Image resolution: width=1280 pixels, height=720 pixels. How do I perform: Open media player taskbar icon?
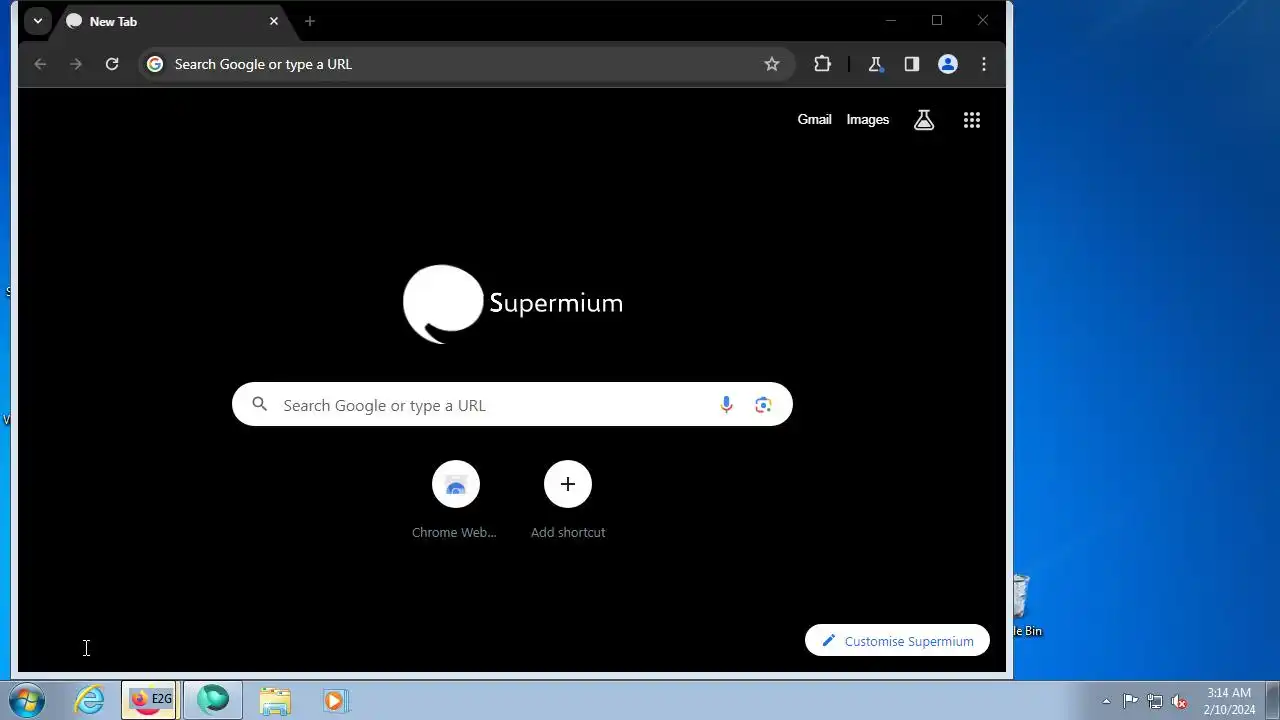335,700
